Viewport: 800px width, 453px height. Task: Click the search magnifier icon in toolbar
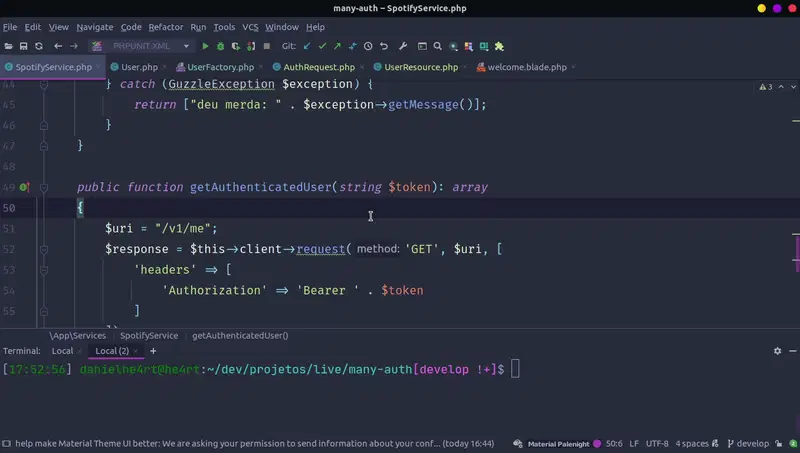[x=437, y=46]
